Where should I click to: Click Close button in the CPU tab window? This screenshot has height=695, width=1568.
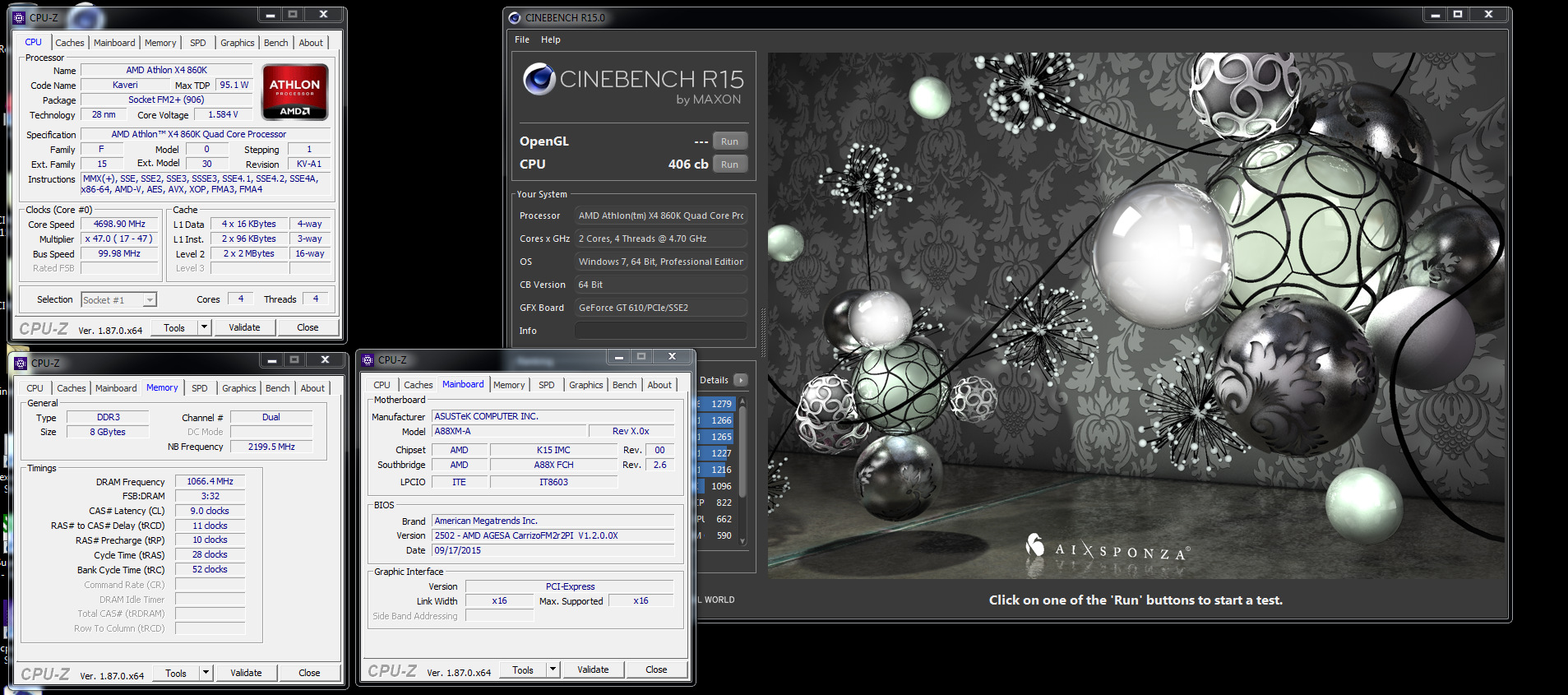[x=308, y=327]
